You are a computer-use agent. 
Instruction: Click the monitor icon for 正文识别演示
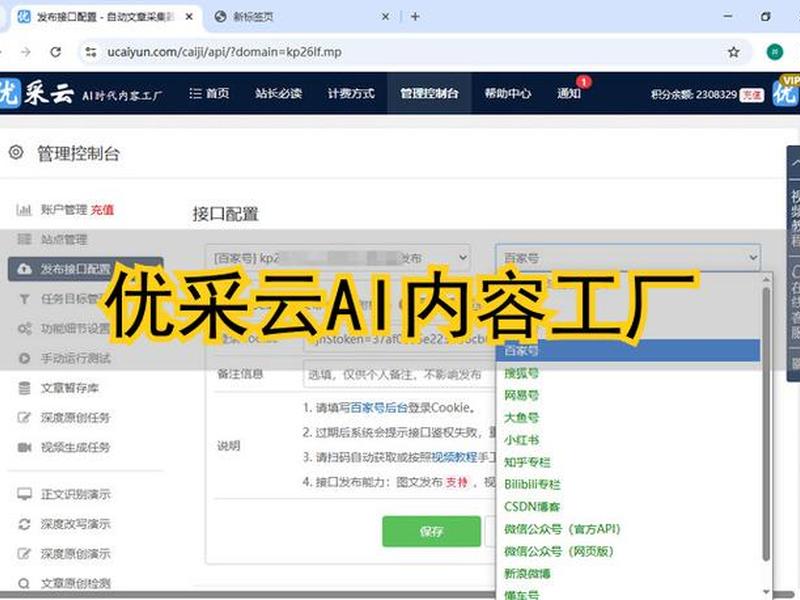coord(24,494)
